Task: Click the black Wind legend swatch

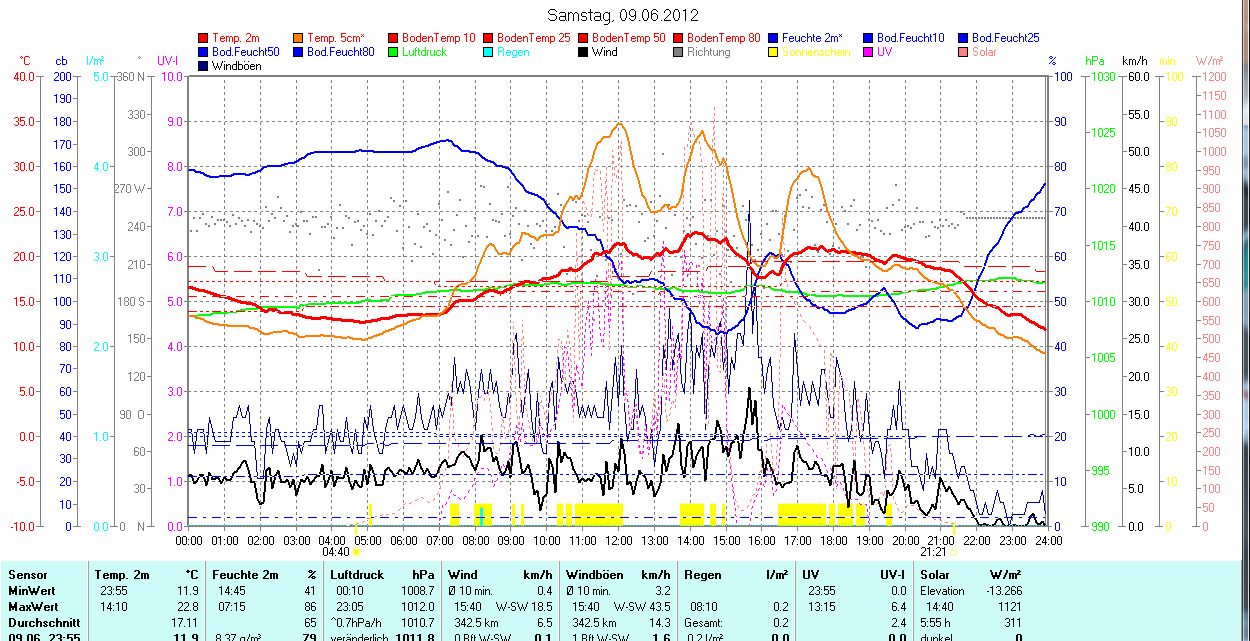Action: [x=583, y=52]
